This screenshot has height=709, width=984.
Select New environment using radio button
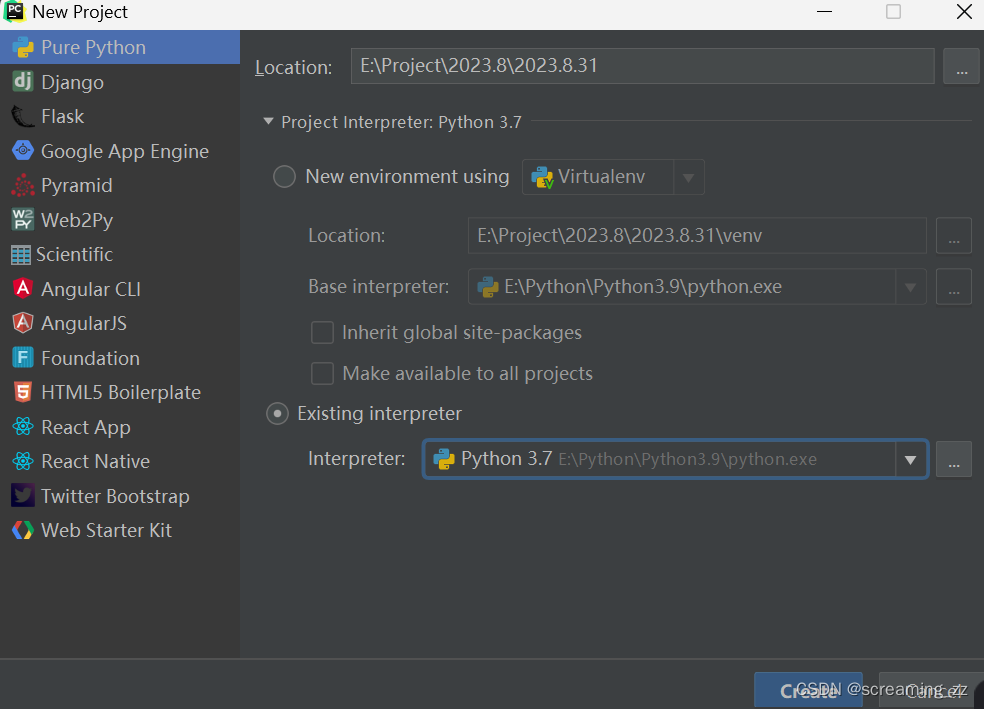[x=284, y=176]
